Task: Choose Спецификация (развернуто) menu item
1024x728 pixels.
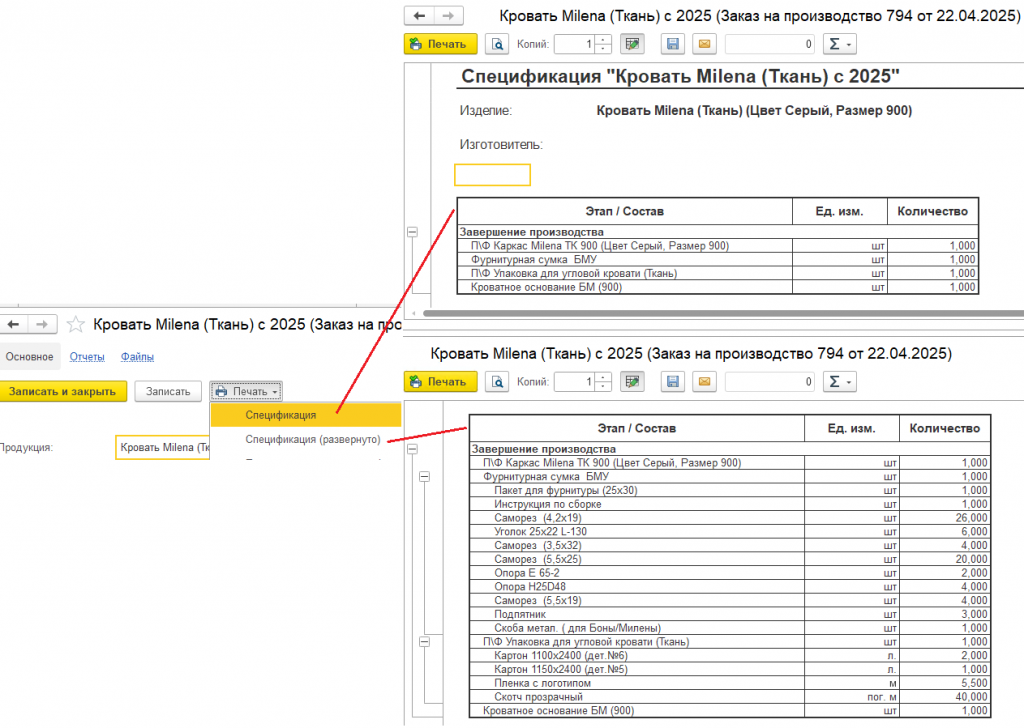Action: pos(306,439)
